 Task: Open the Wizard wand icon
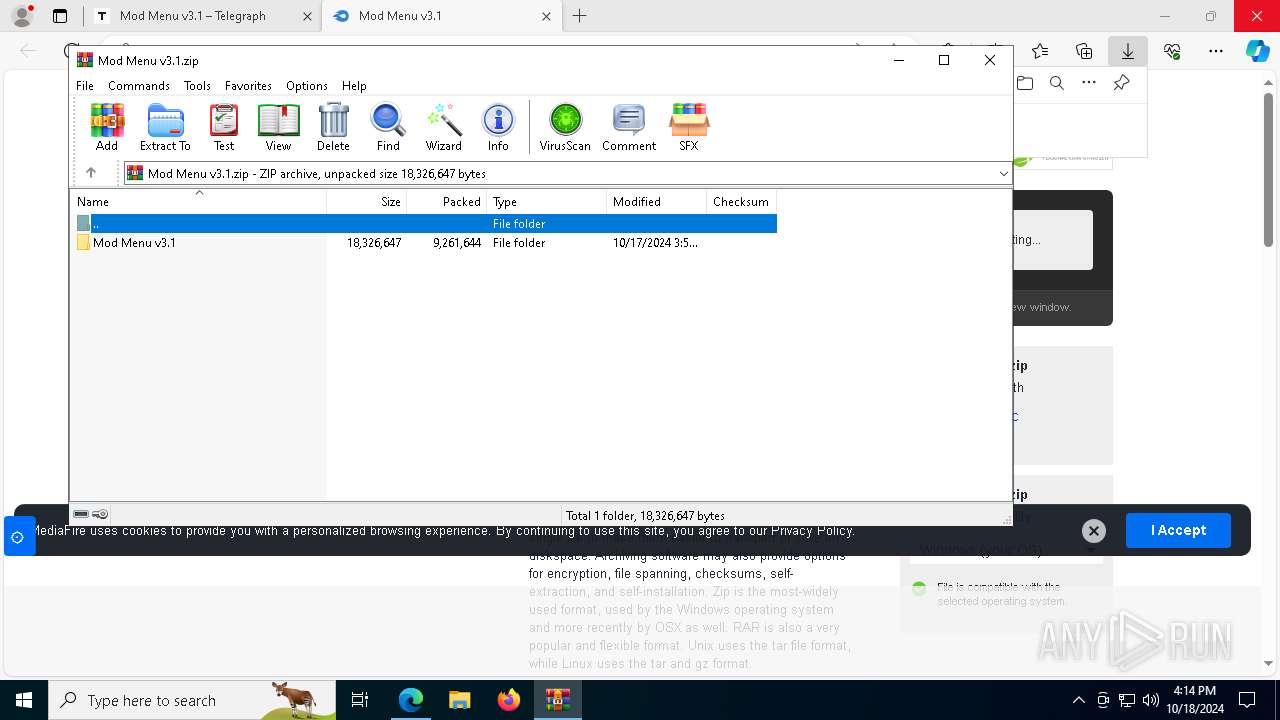point(444,127)
